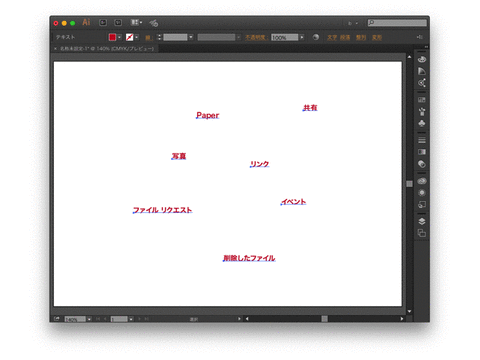
Task: Open the Artboards panel icon
Action: tap(422, 233)
